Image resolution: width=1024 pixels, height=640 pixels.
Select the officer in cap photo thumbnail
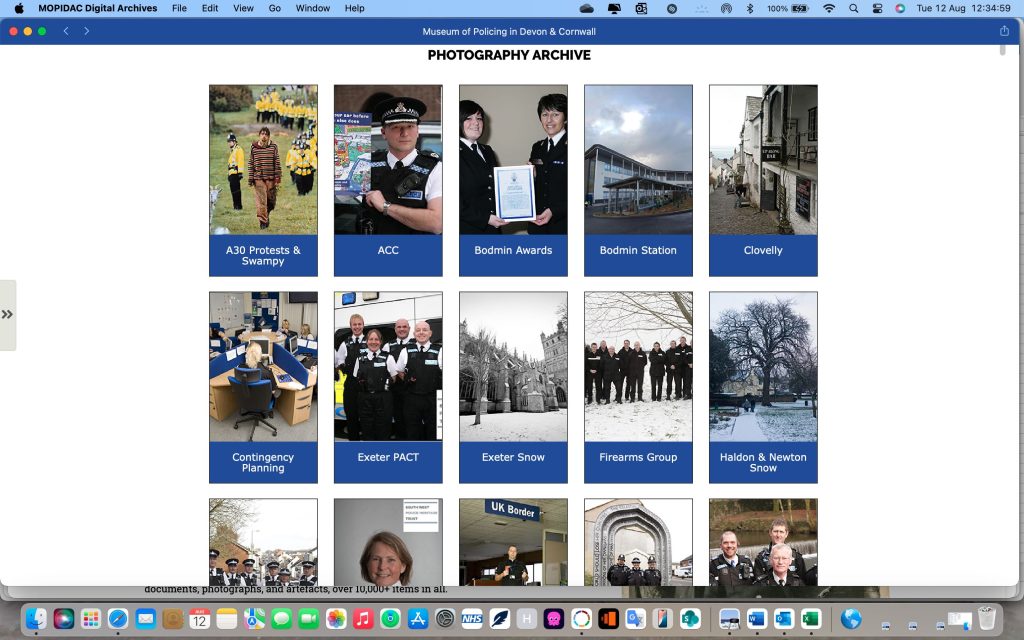(388, 160)
